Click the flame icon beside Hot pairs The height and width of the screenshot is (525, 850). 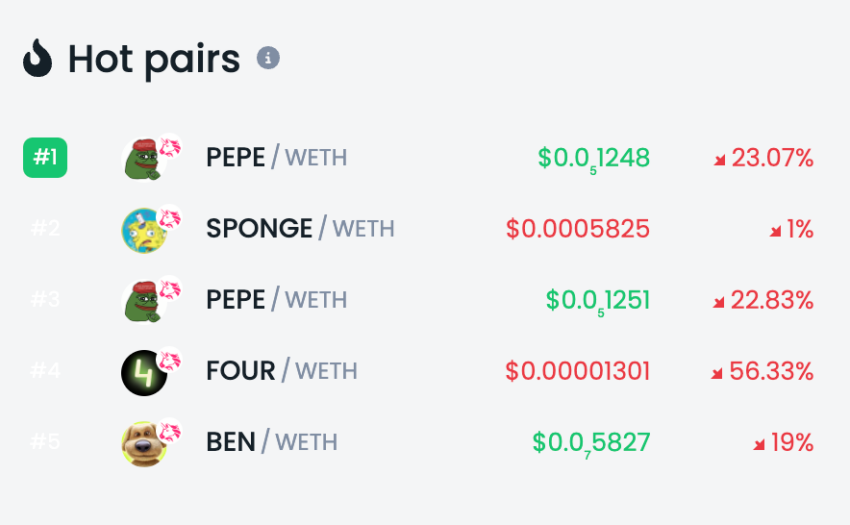point(37,58)
